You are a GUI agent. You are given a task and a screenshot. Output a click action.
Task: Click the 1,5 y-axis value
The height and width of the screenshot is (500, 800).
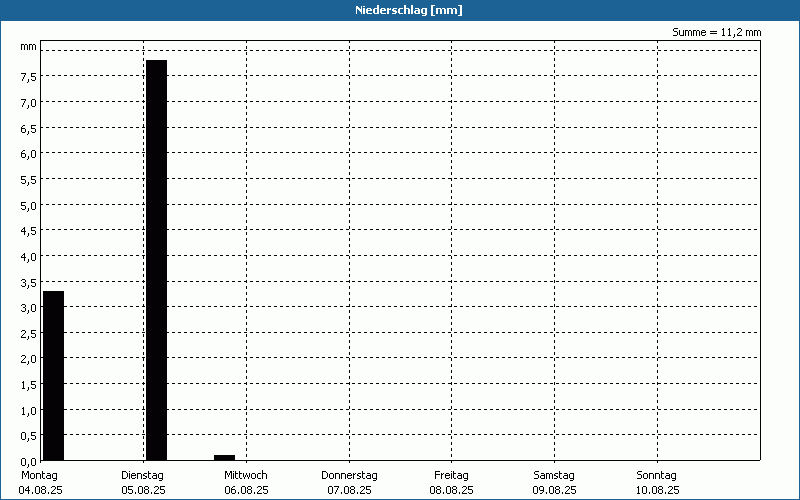[29, 385]
